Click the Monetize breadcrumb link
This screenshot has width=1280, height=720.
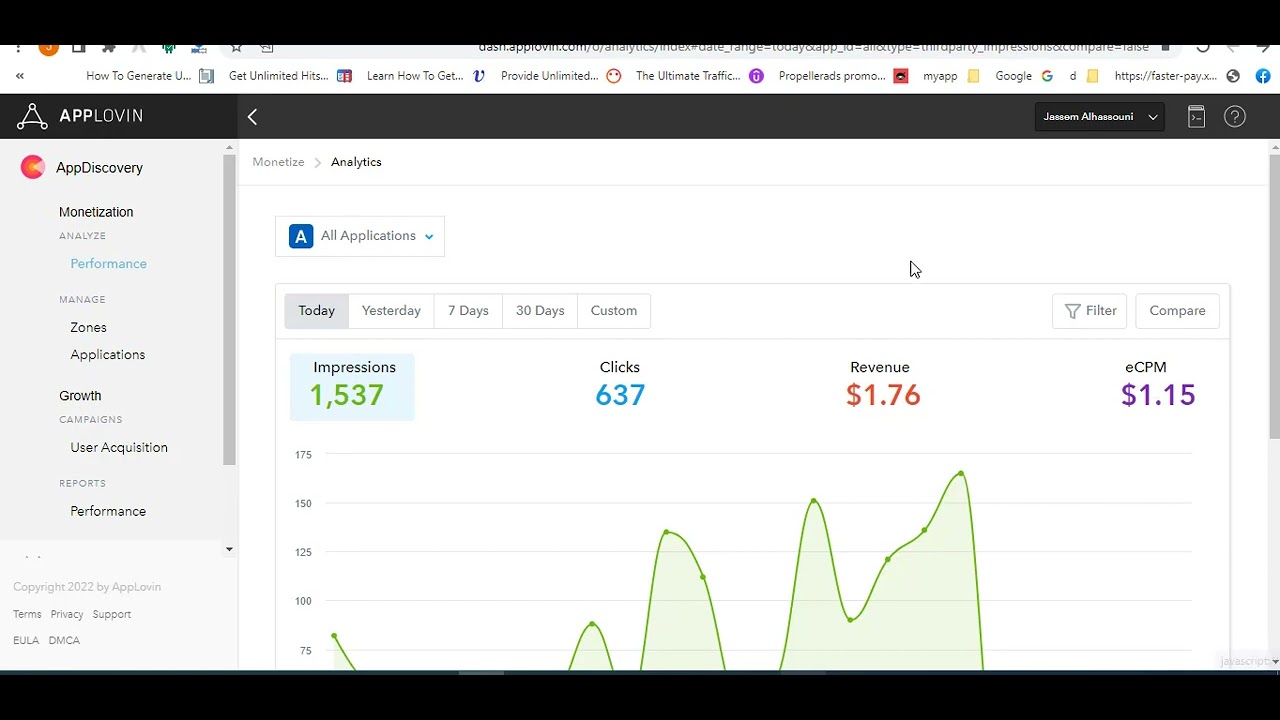click(278, 162)
